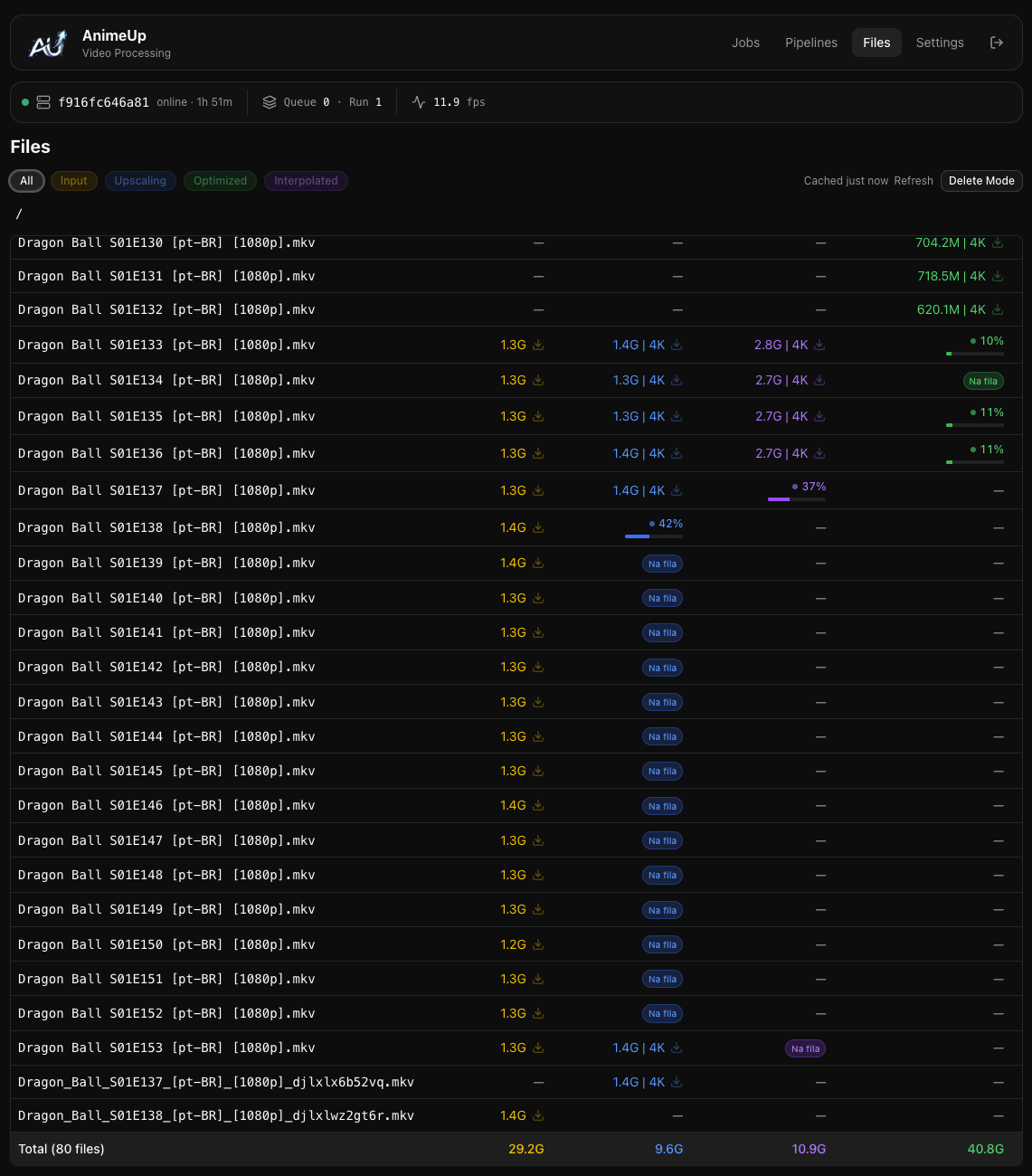
Task: Download input 1.4G file of S01E138
Action: 538,527
